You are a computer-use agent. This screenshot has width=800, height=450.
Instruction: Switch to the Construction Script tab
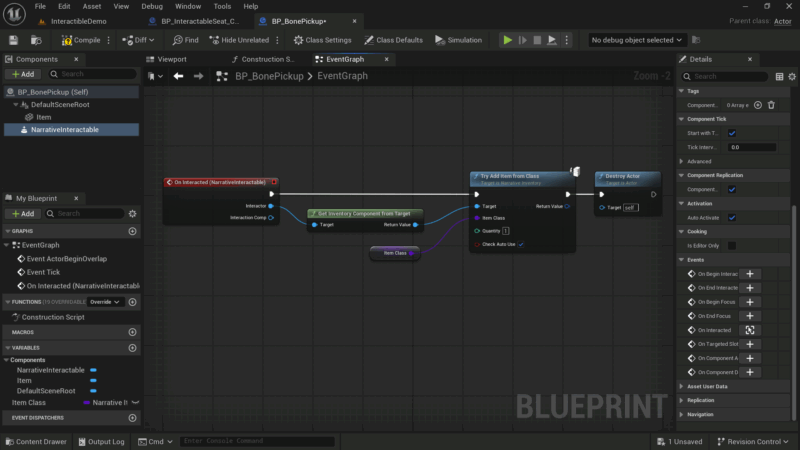pyautogui.click(x=267, y=59)
